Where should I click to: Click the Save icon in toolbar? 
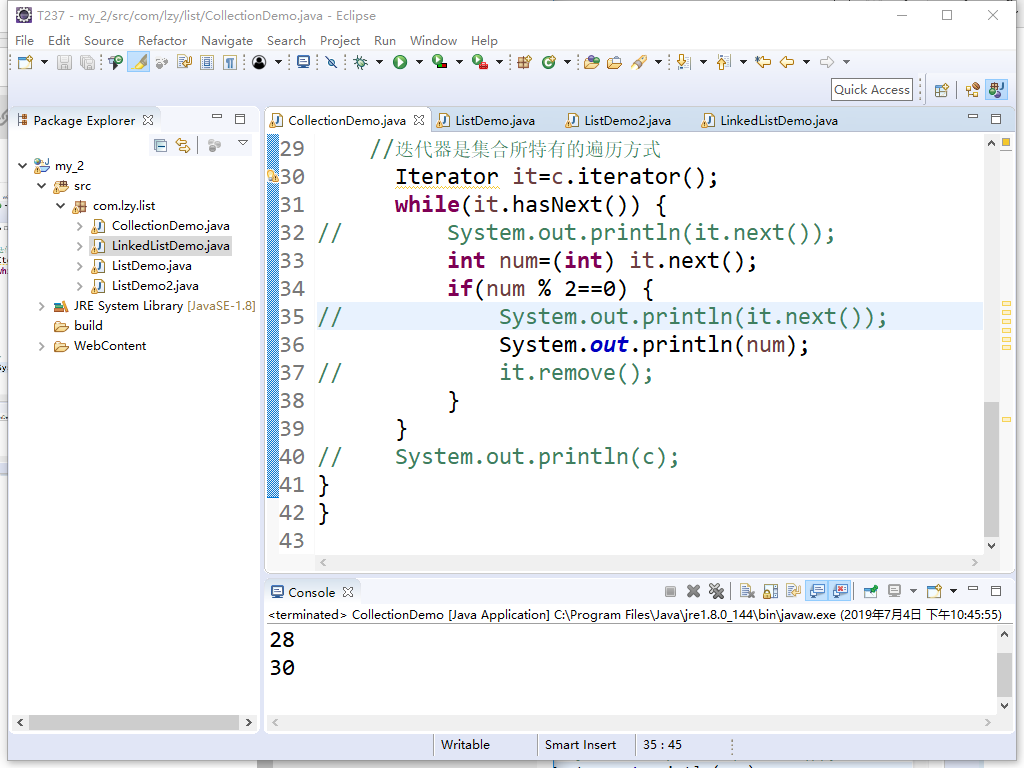click(64, 62)
